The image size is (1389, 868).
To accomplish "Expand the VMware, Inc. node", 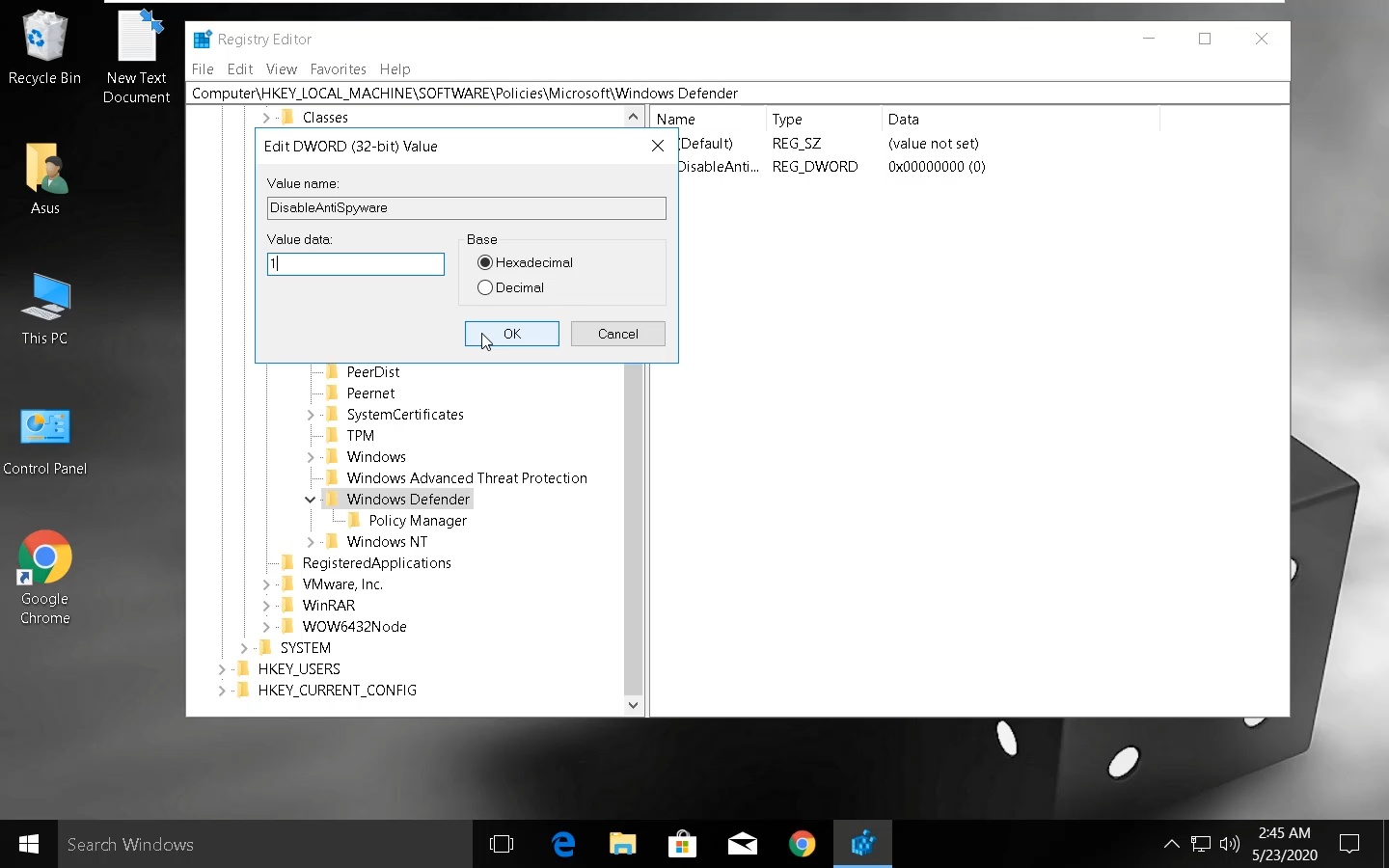I will coord(266,584).
